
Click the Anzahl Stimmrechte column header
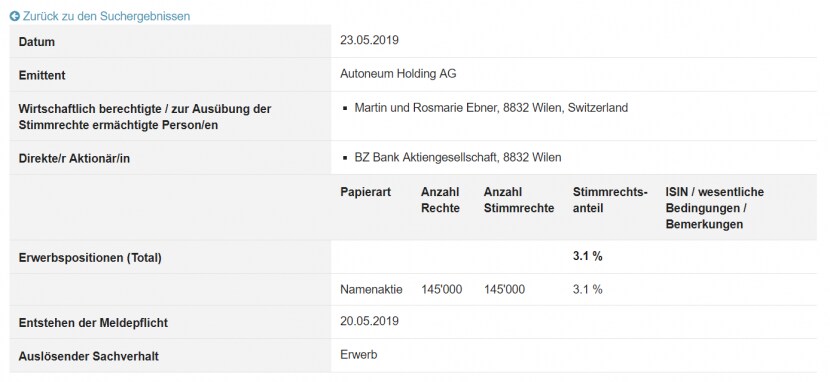tap(519, 200)
